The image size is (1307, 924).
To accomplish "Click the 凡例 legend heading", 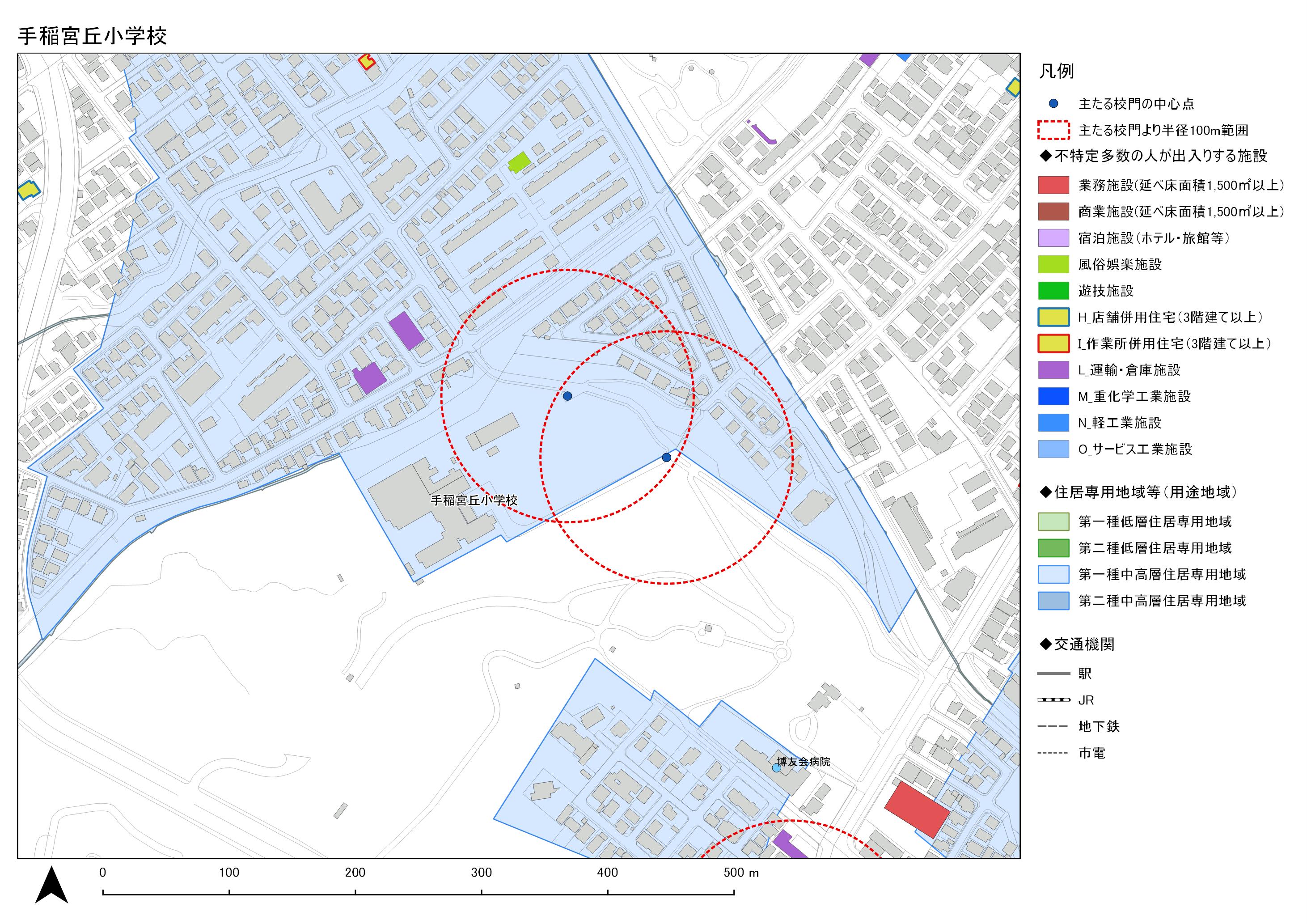I will tap(1057, 71).
